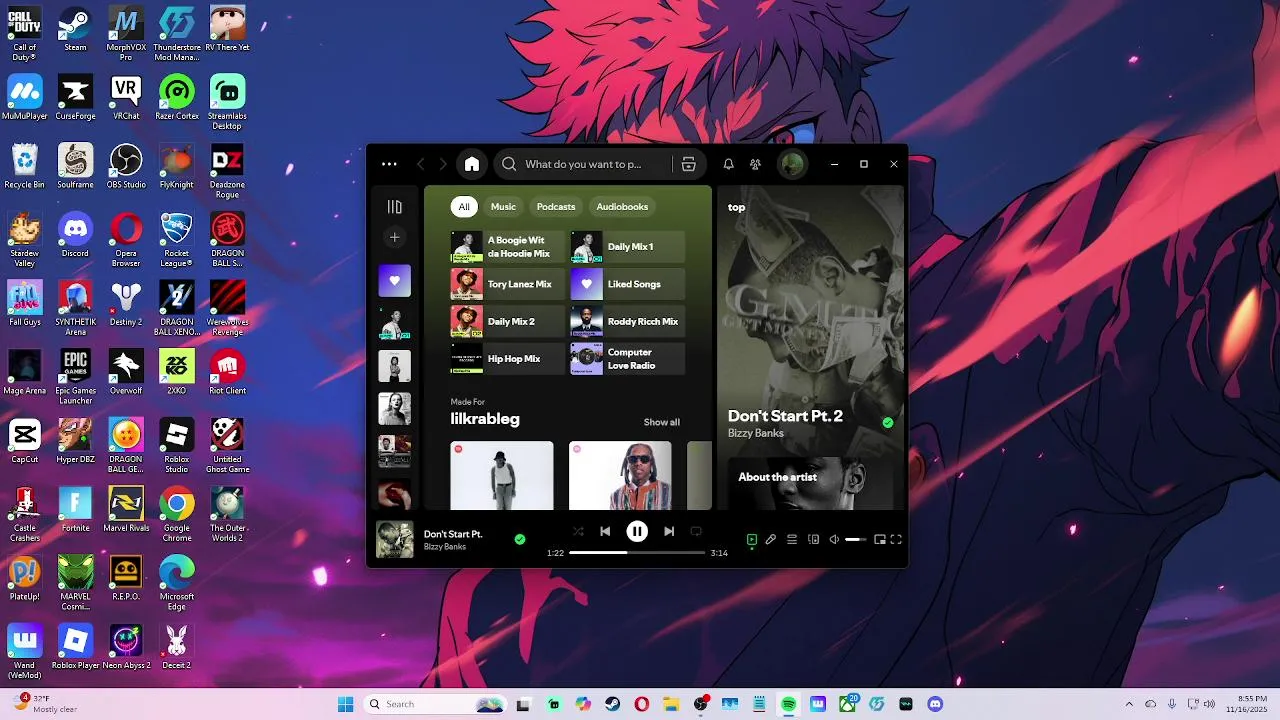Viewport: 1280px width, 720px height.
Task: Select the All filter chip
Action: point(463,207)
